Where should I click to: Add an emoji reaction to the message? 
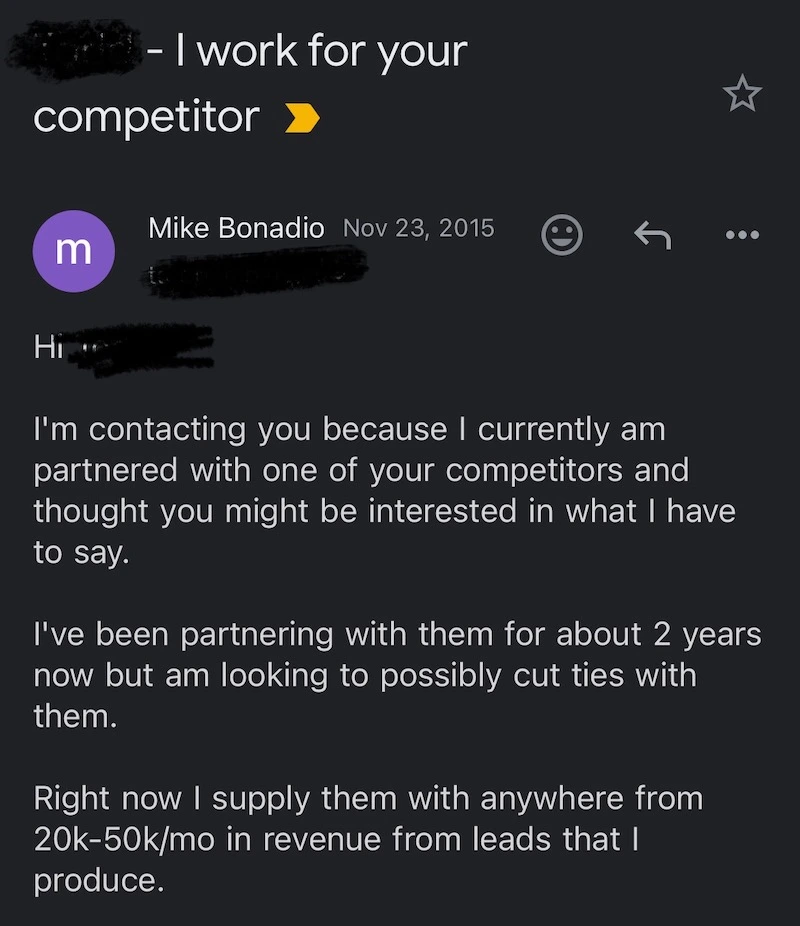tap(561, 236)
